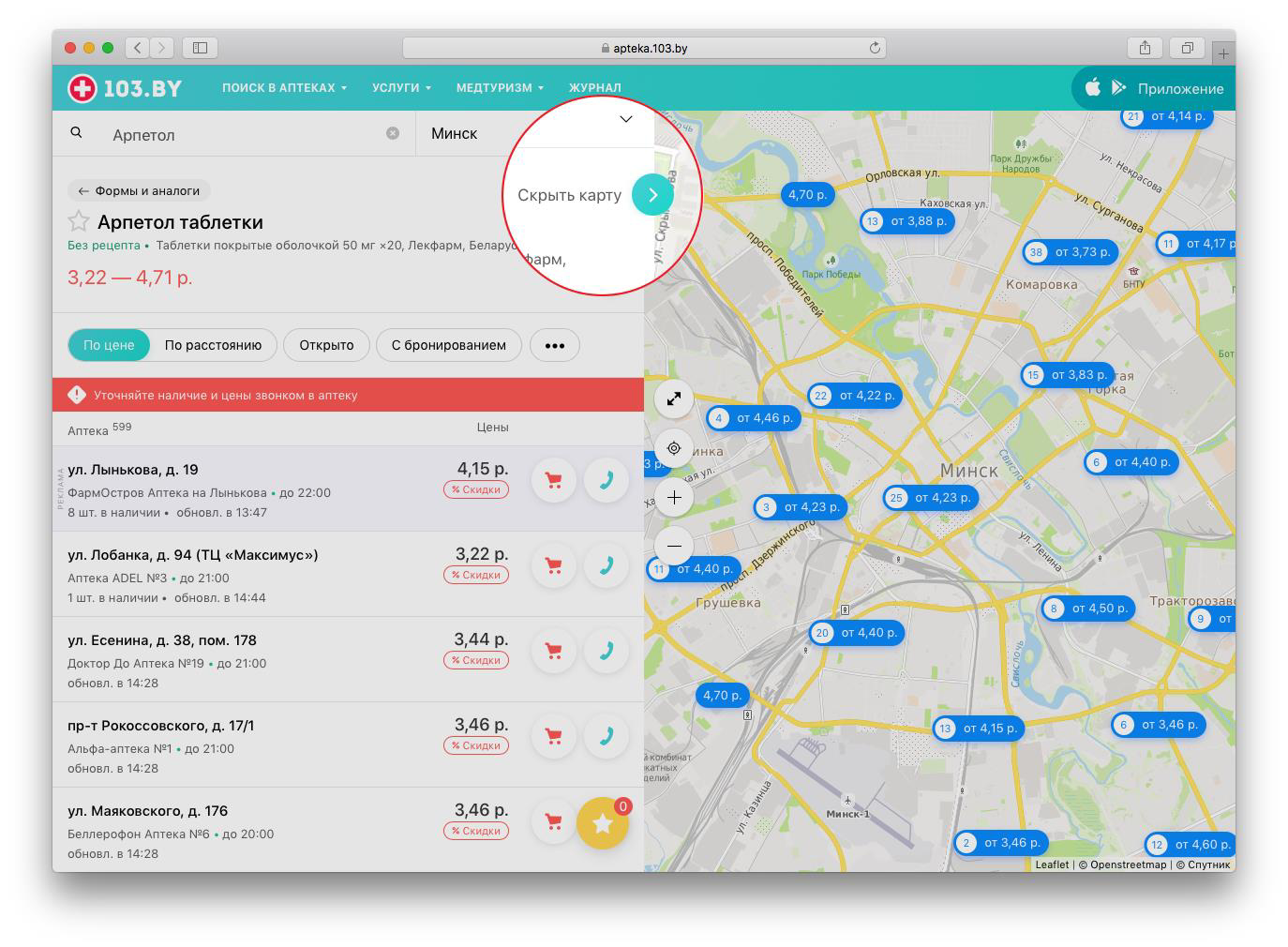Locate my position on map

674,448
